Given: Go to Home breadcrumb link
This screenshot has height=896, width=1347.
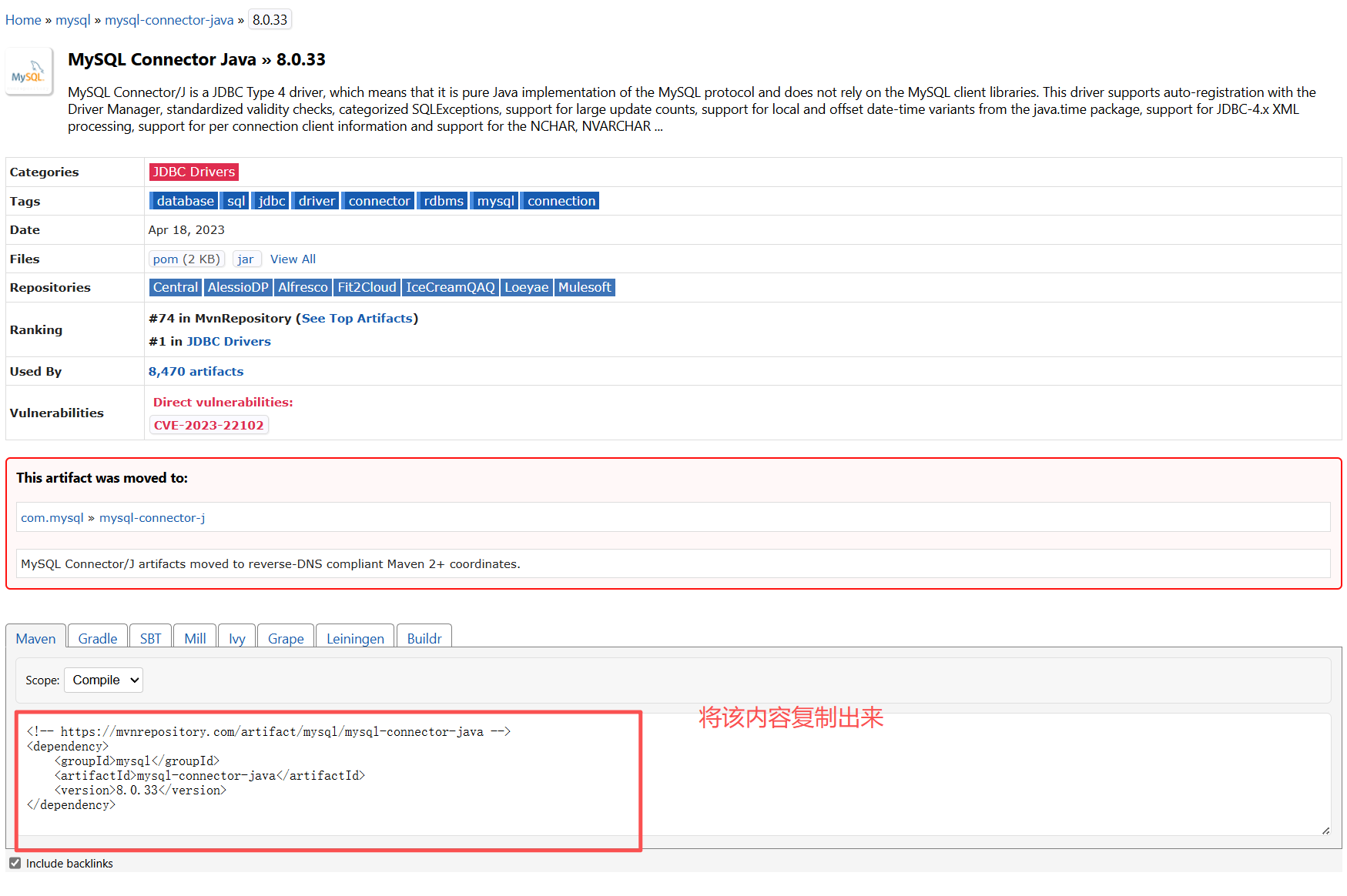Looking at the screenshot, I should click(23, 20).
